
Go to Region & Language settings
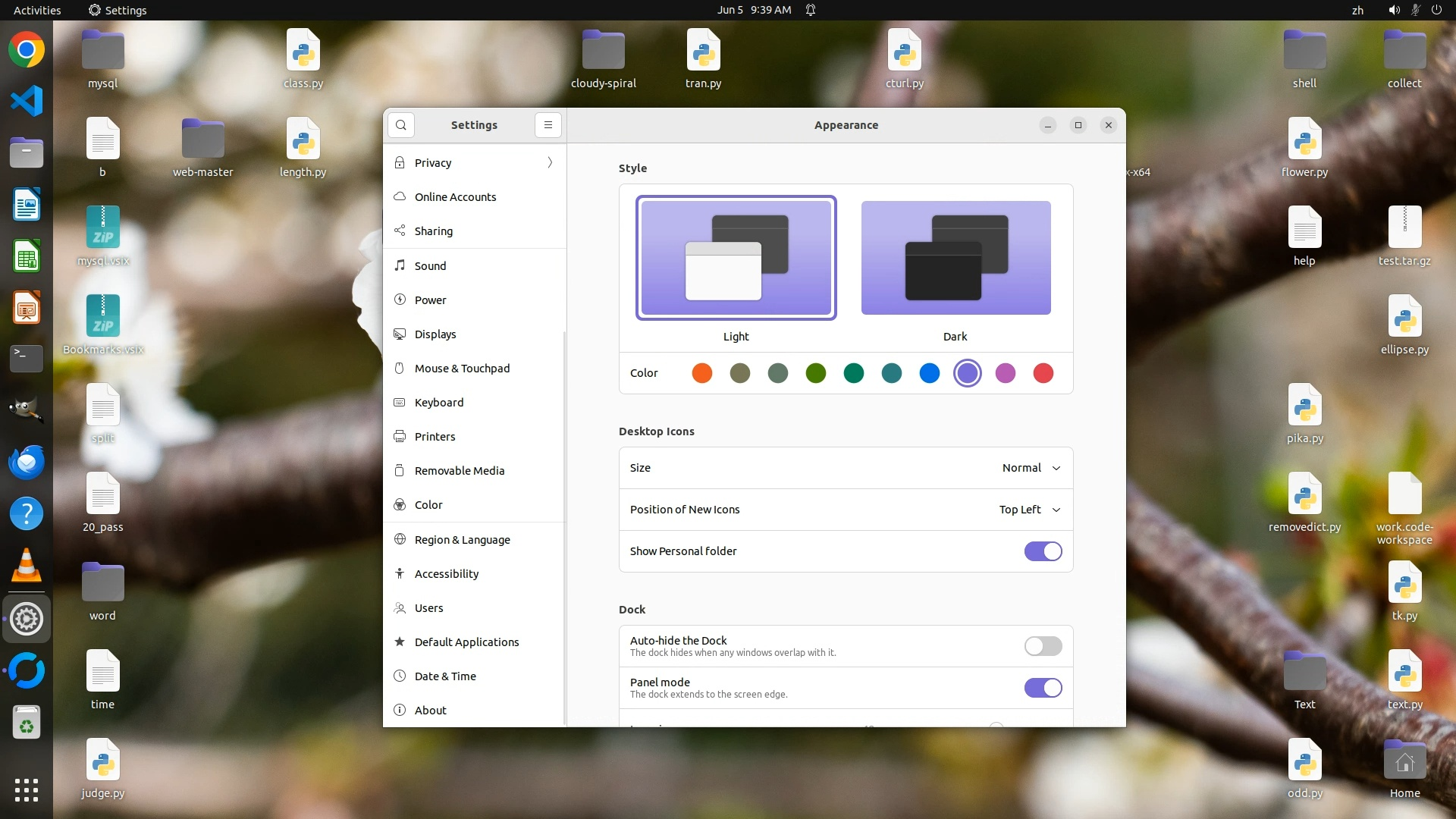pyautogui.click(x=462, y=539)
